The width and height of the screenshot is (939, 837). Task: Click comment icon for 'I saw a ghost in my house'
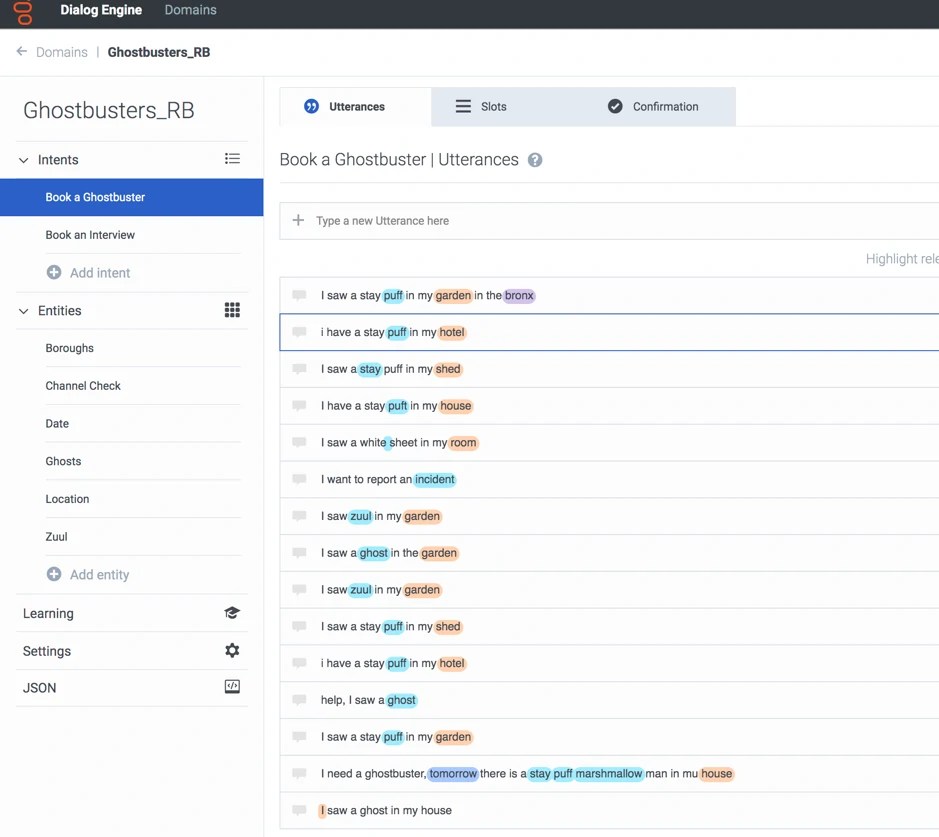coord(299,810)
